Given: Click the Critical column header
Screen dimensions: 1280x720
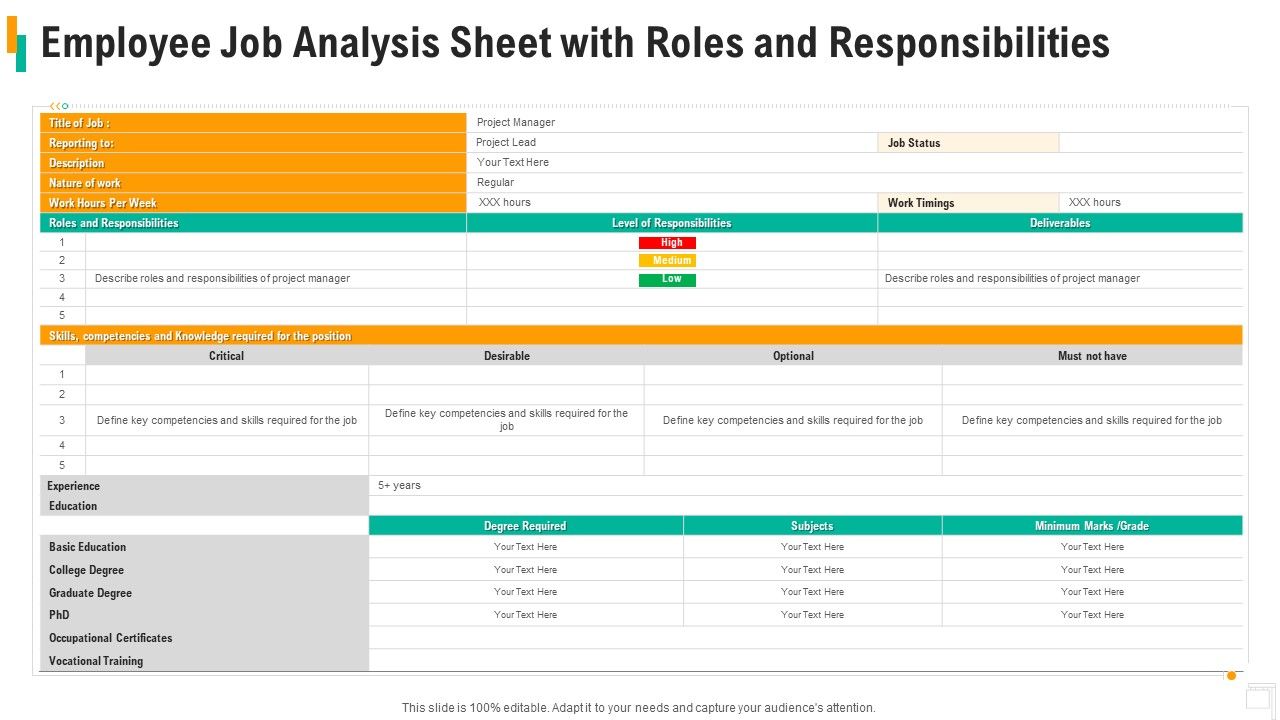Looking at the screenshot, I should click(x=227, y=356).
